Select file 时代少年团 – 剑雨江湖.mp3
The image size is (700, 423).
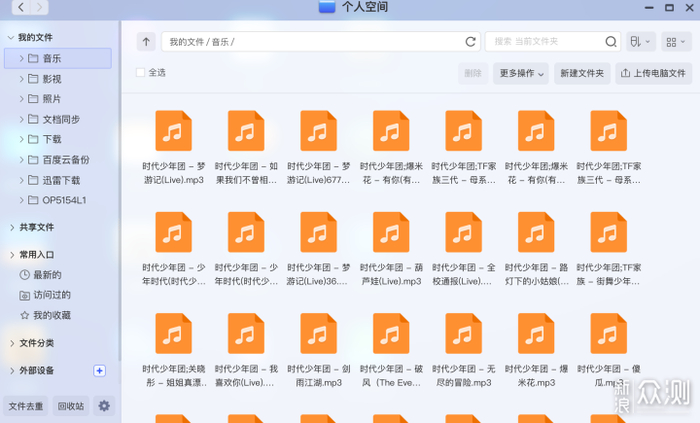point(318,350)
